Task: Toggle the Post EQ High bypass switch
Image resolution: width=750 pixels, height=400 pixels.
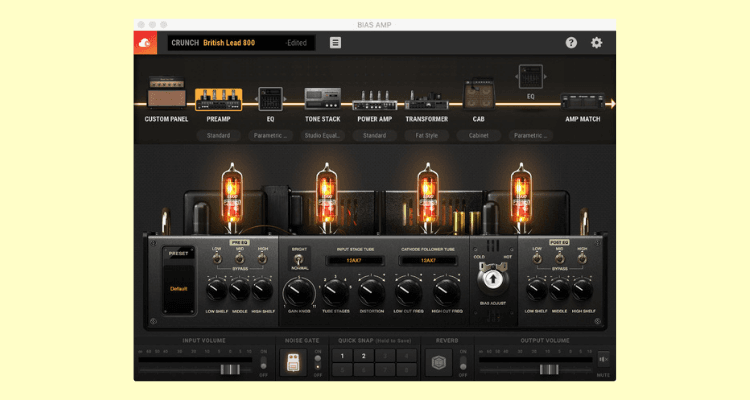Action: tap(582, 258)
